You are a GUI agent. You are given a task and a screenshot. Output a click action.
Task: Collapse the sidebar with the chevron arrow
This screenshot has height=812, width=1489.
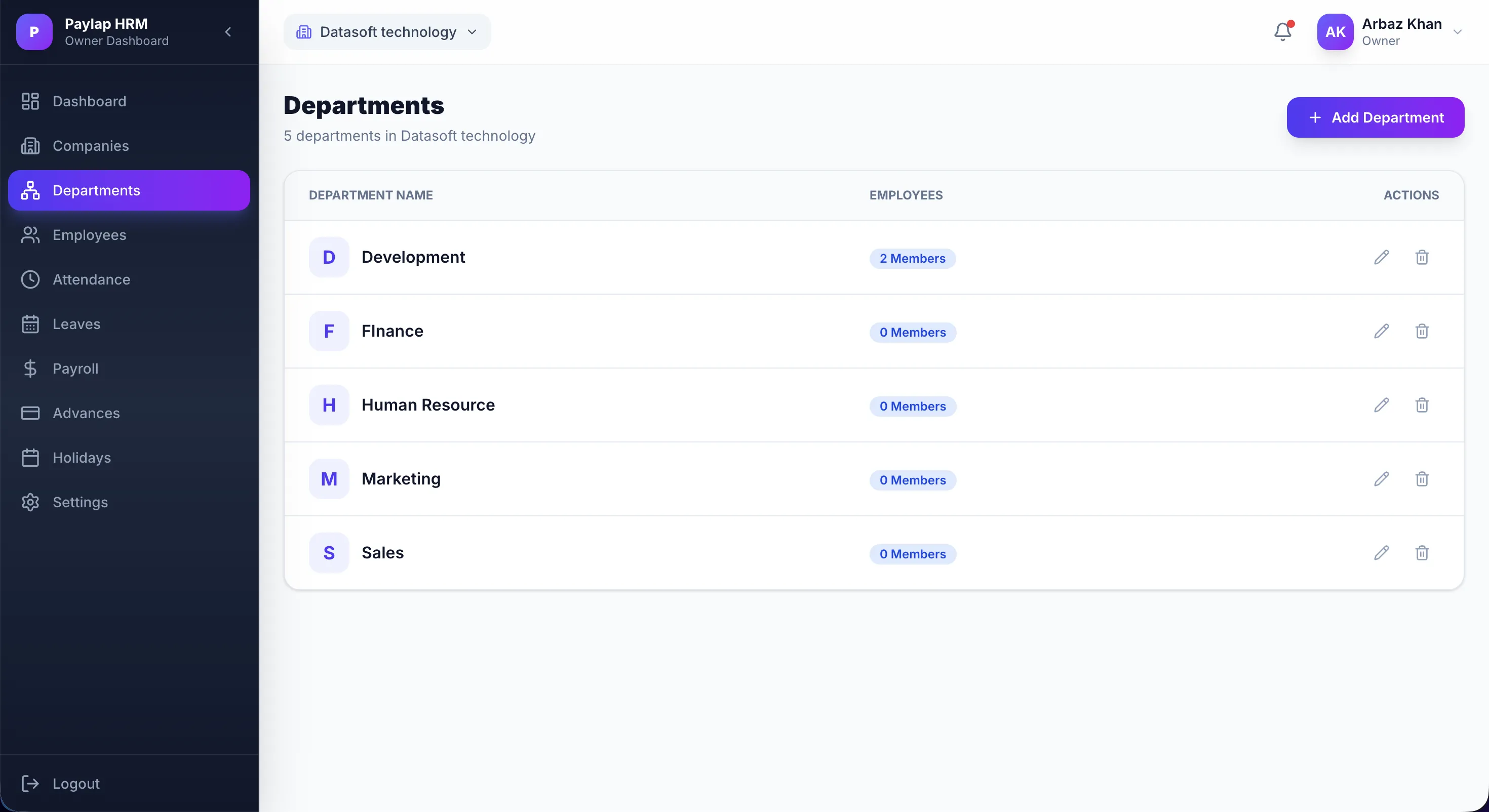pyautogui.click(x=228, y=32)
